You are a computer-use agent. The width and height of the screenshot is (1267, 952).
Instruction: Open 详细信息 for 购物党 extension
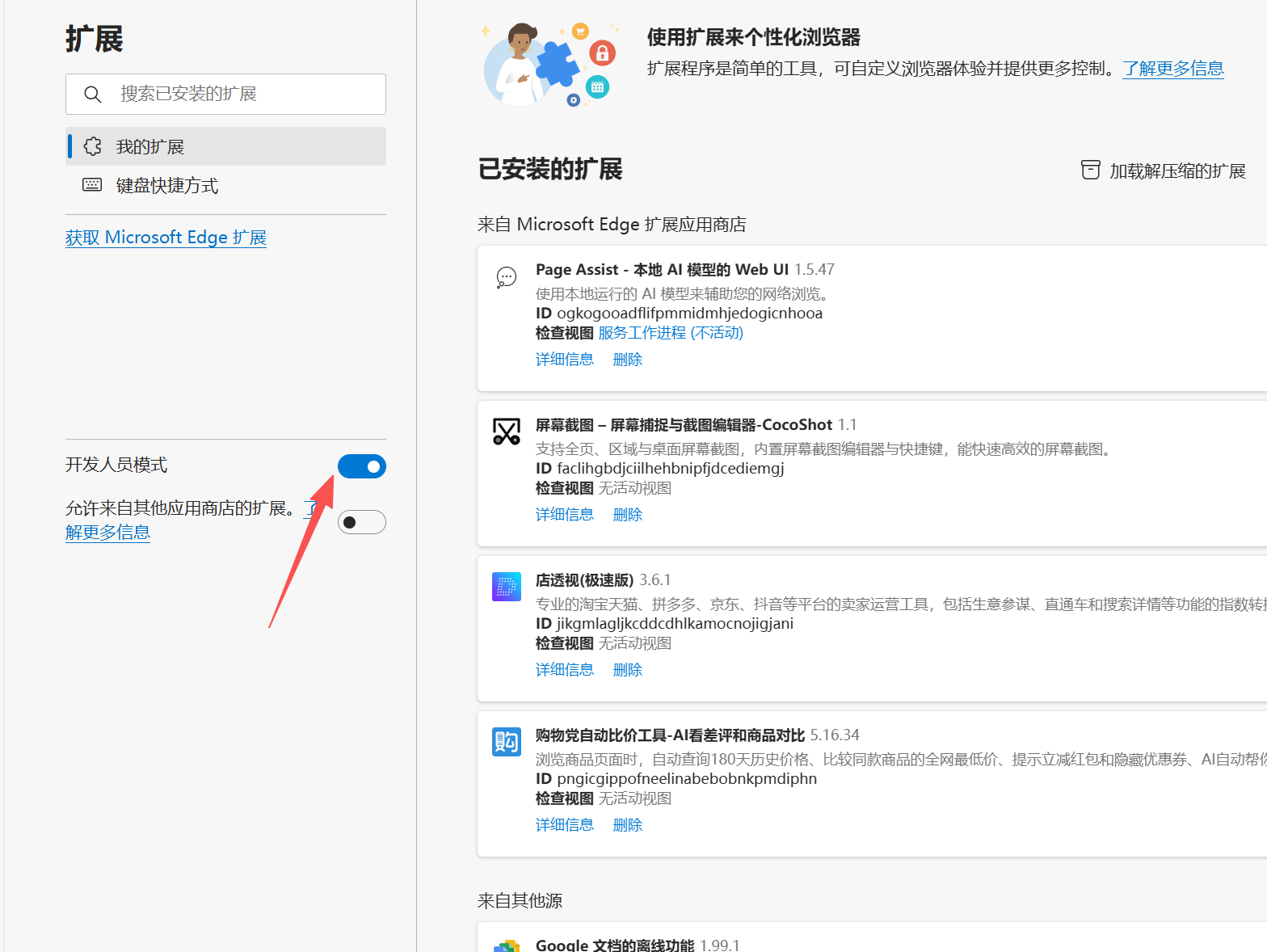564,825
